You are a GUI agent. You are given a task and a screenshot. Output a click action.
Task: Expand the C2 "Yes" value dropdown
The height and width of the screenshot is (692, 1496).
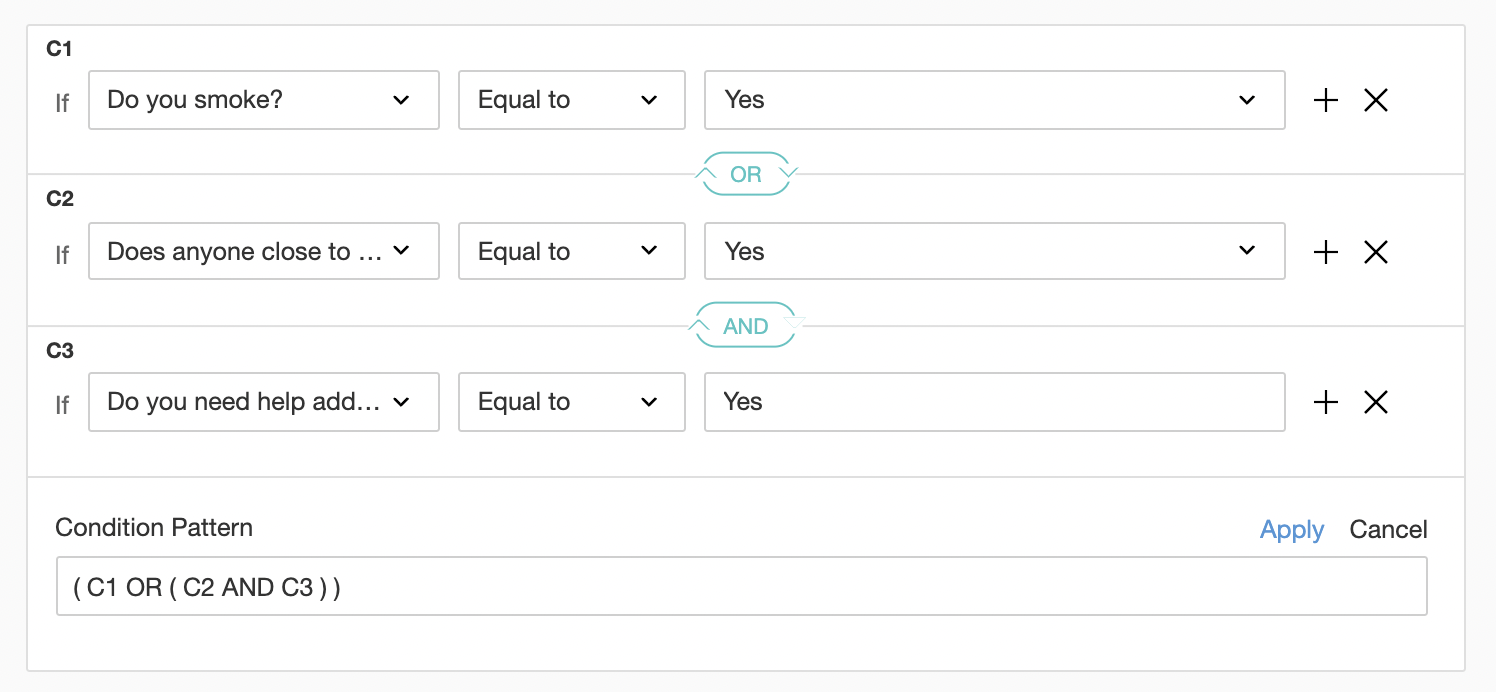[x=994, y=252]
